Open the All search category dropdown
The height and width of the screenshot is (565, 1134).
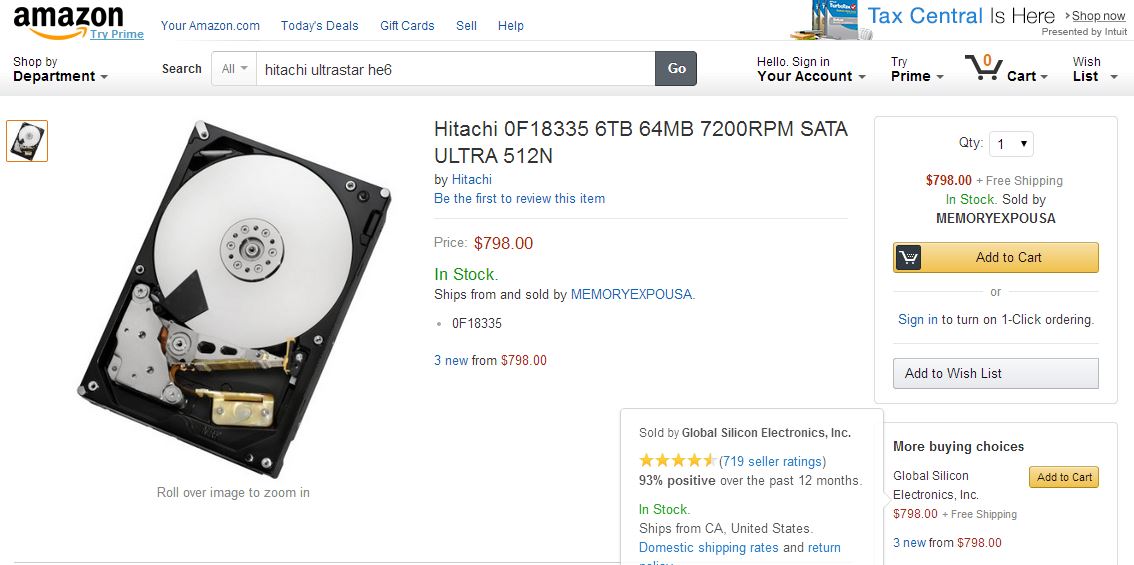[235, 69]
